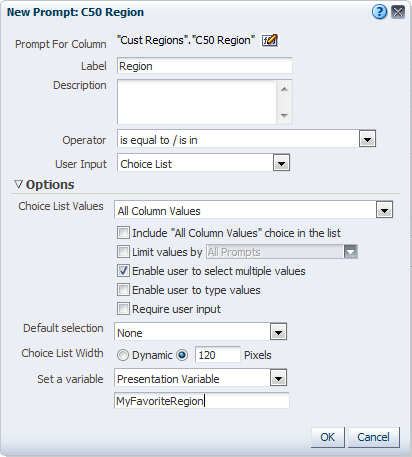Close the New Prompt dialog
The width and height of the screenshot is (412, 457).
click(398, 12)
